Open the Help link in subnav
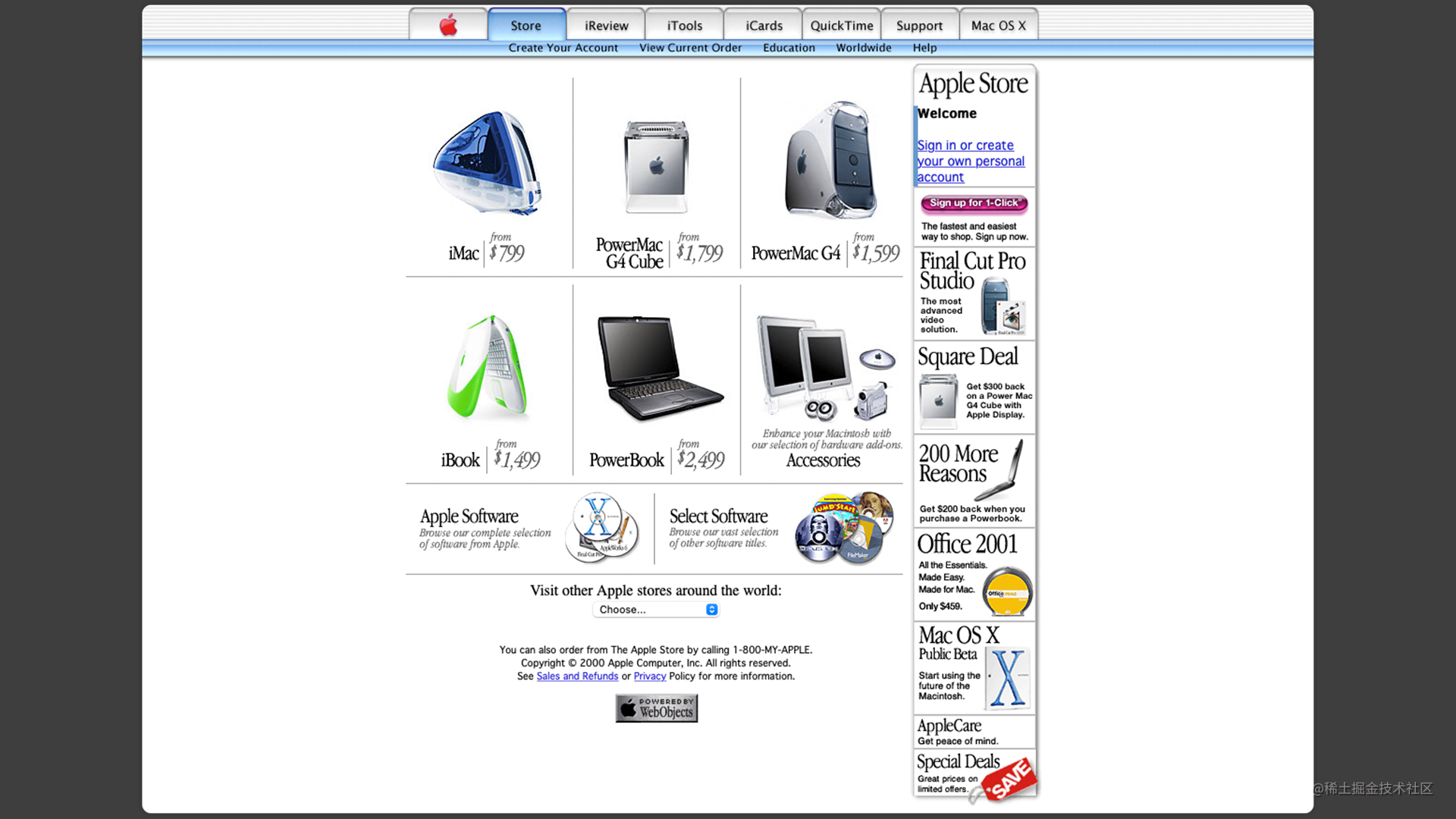 (x=924, y=47)
